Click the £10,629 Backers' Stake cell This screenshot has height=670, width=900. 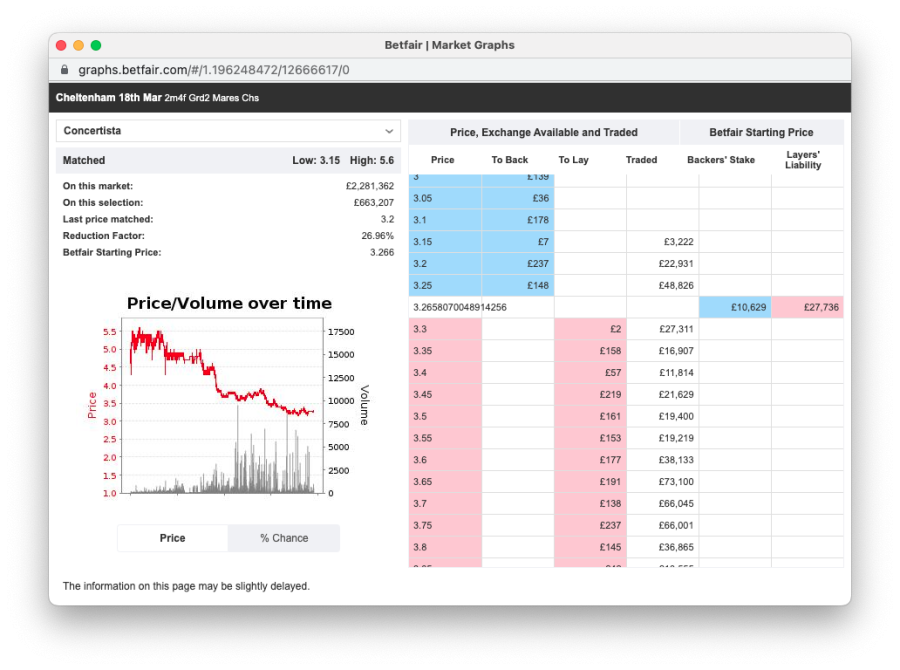735,307
